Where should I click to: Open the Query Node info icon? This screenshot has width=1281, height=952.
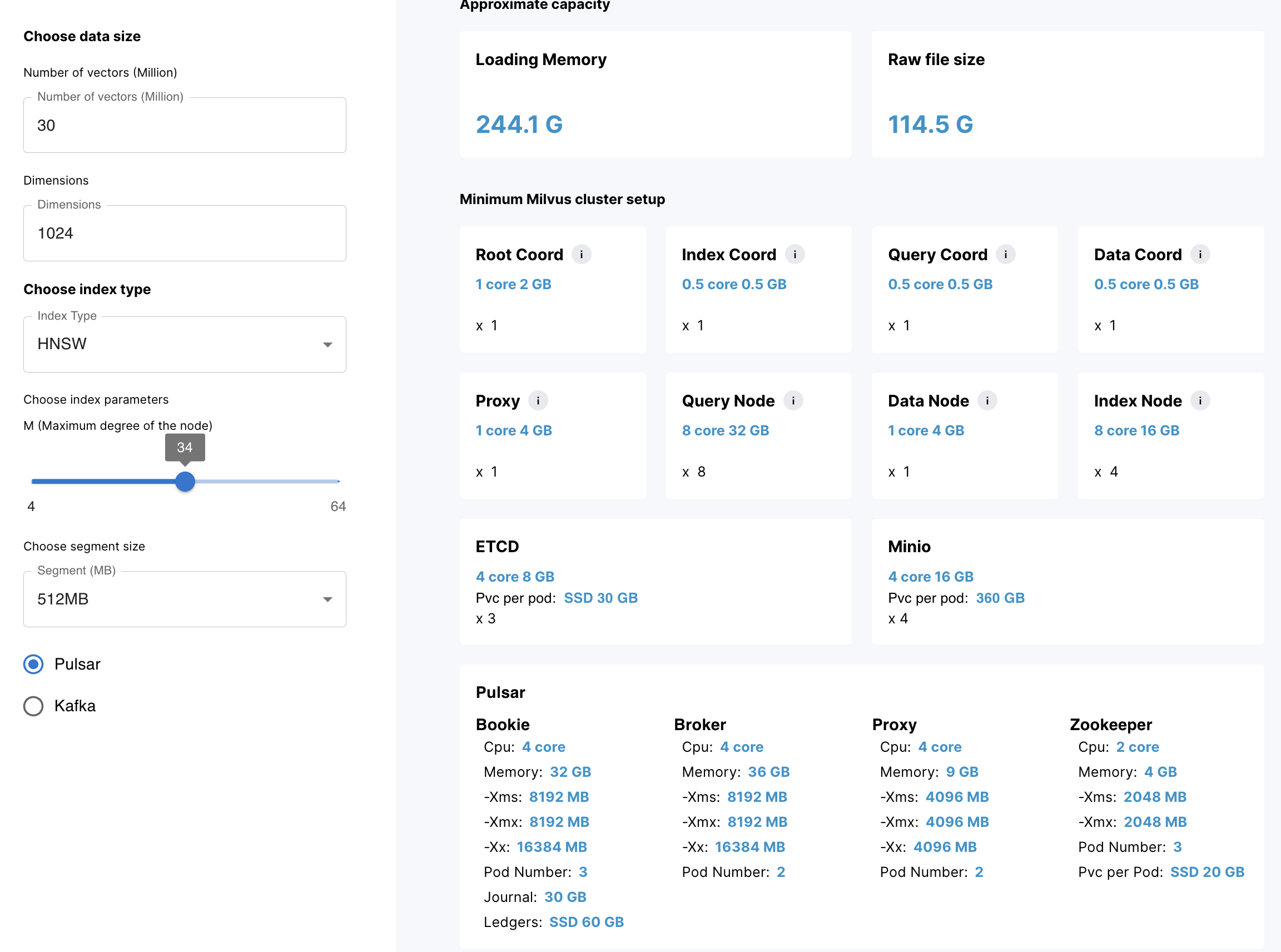(793, 400)
